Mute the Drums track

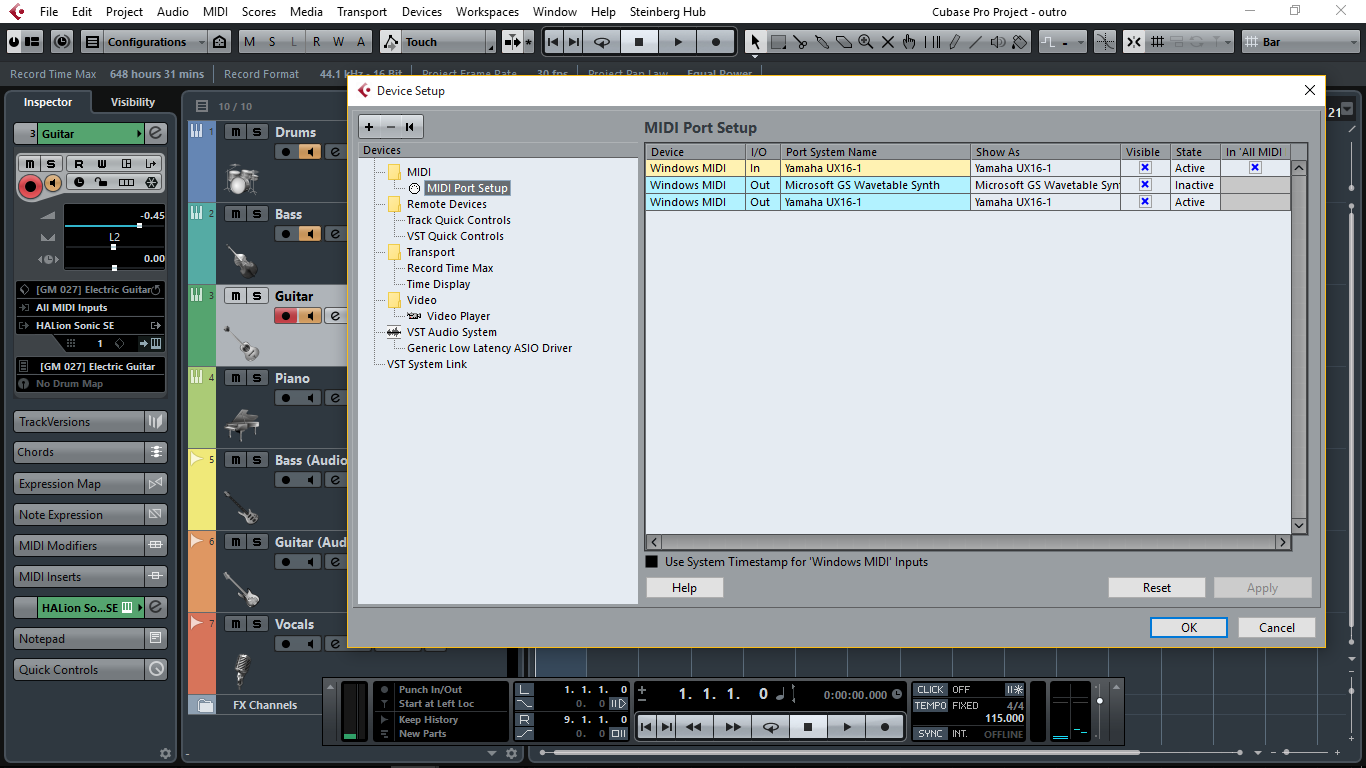[x=235, y=132]
